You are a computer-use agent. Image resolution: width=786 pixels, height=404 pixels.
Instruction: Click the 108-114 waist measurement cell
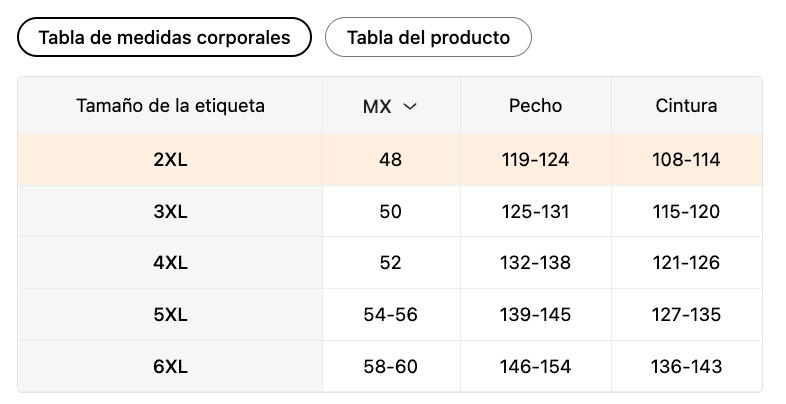click(686, 160)
